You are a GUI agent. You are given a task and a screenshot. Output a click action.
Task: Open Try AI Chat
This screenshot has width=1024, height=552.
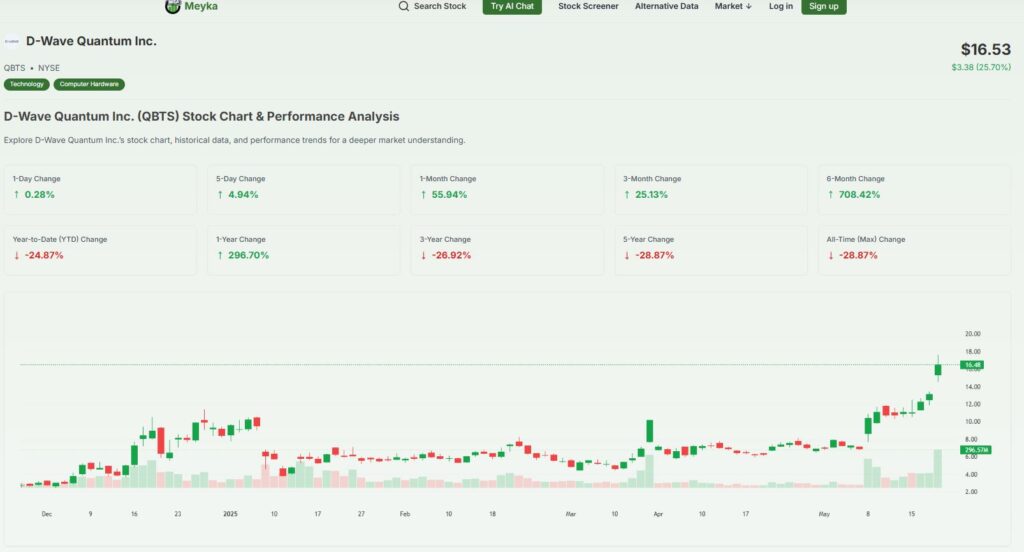[x=512, y=7]
